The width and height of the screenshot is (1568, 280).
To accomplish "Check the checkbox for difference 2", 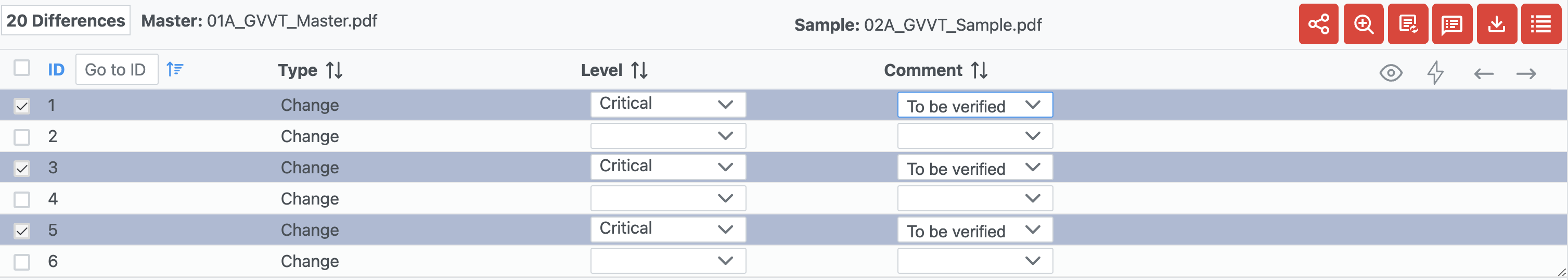I will (x=22, y=137).
